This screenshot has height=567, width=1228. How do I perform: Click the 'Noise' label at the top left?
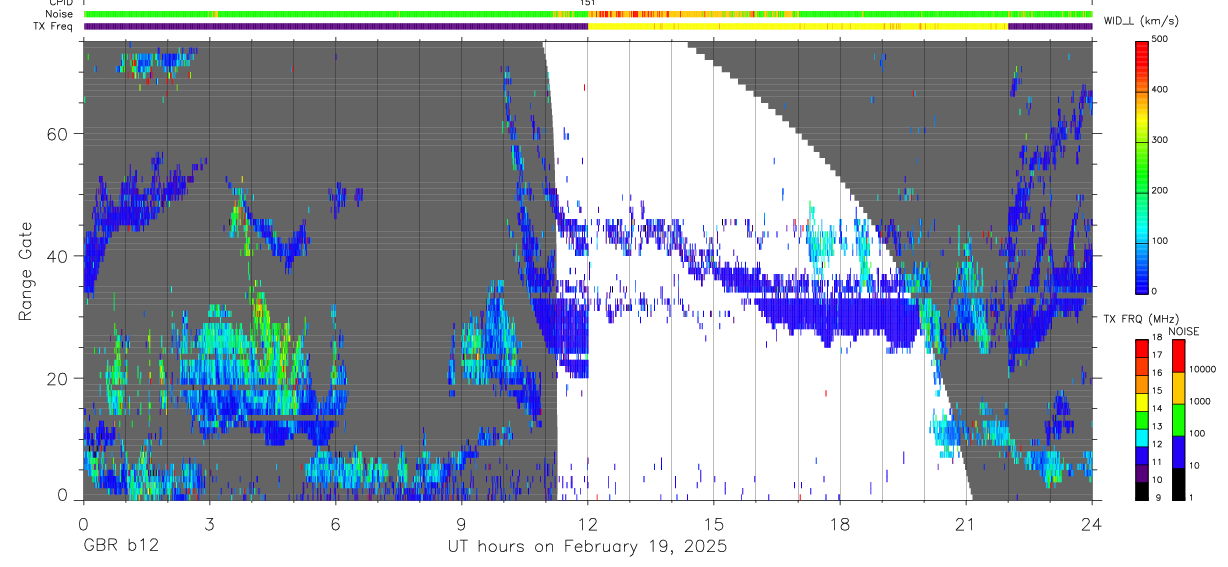tap(58, 14)
